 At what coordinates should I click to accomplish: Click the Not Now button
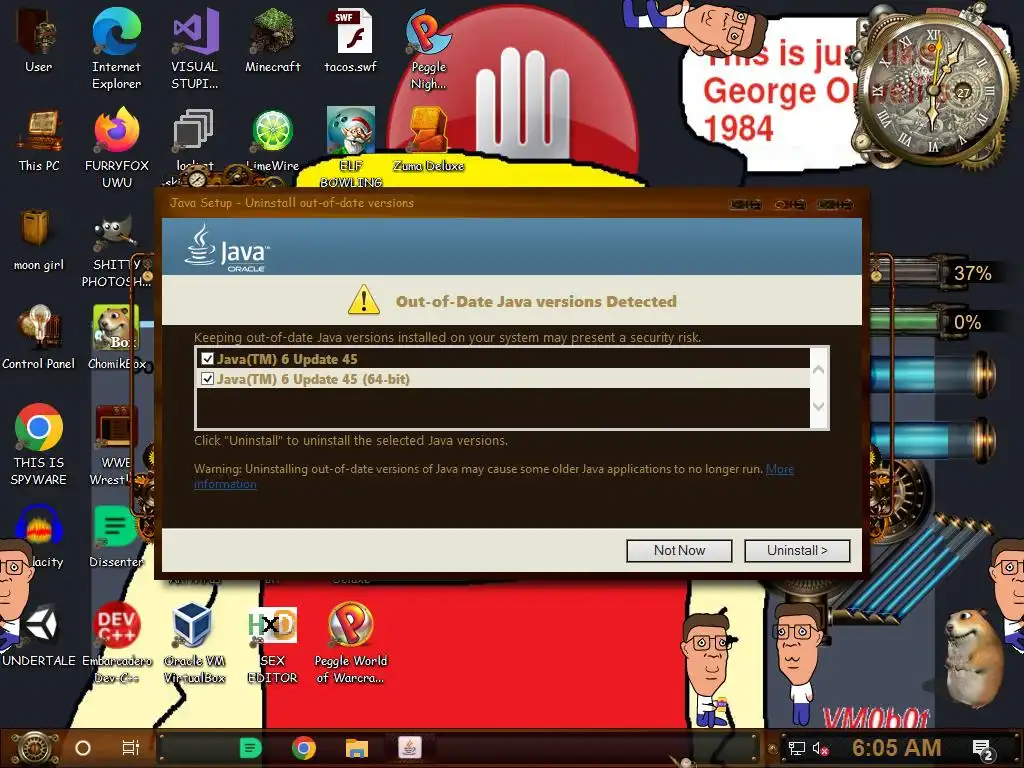click(679, 551)
